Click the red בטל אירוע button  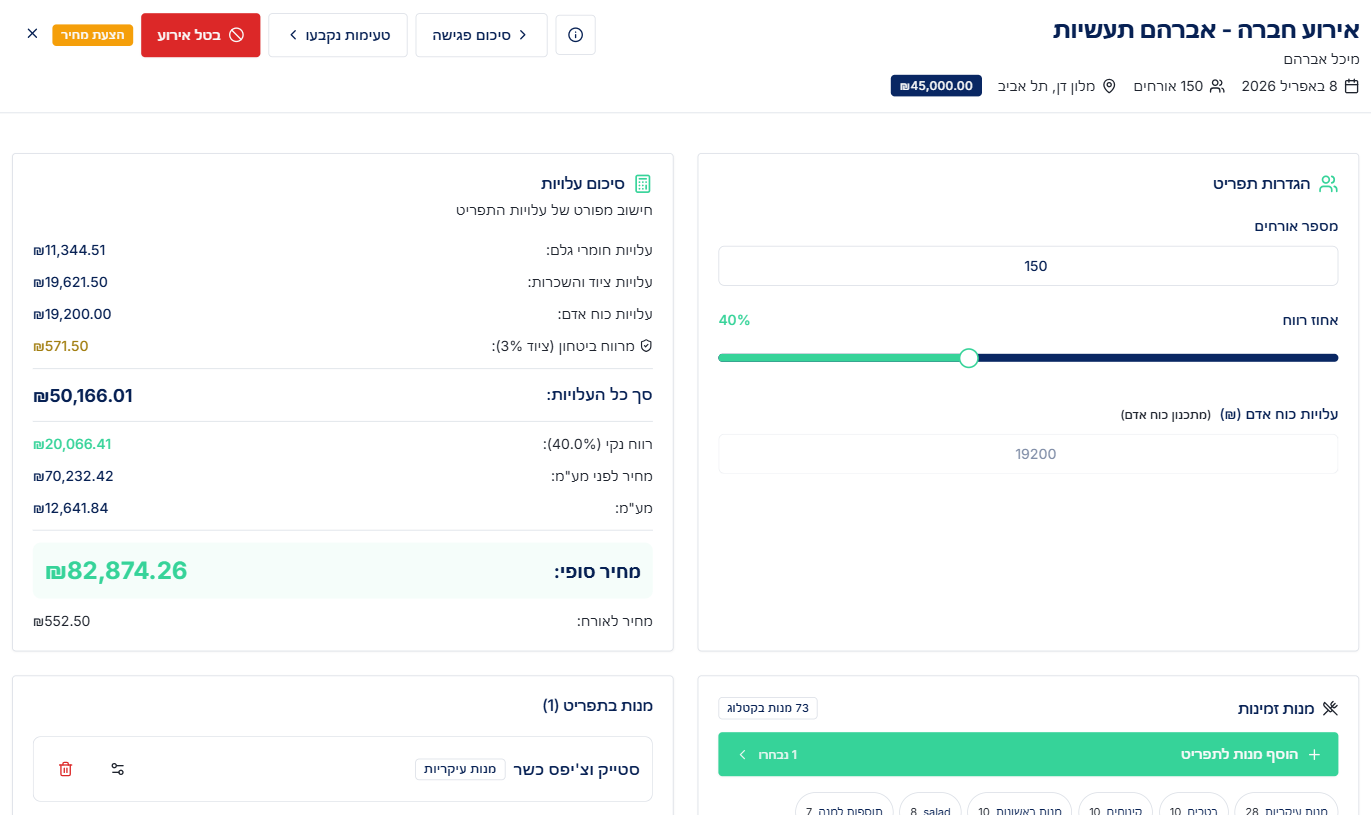[201, 35]
